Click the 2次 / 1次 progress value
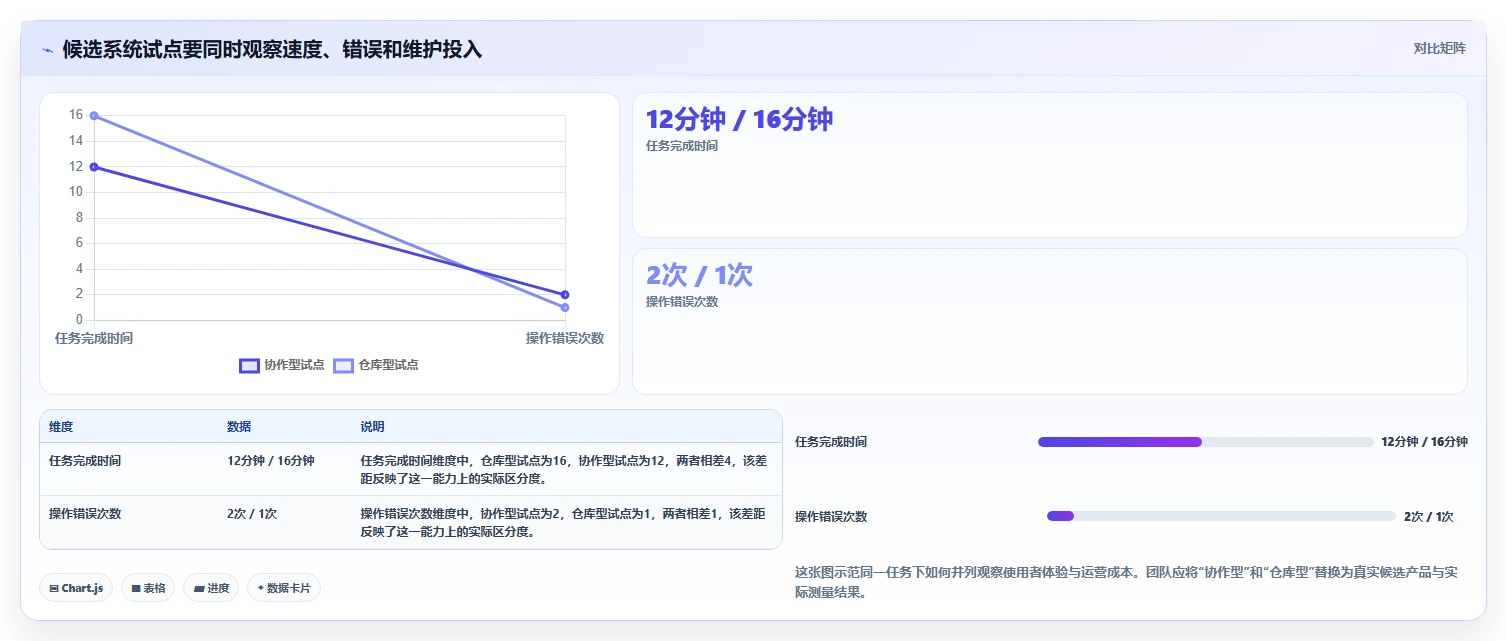Screen dimensions: 1507x641 pyautogui.click(x=1429, y=517)
